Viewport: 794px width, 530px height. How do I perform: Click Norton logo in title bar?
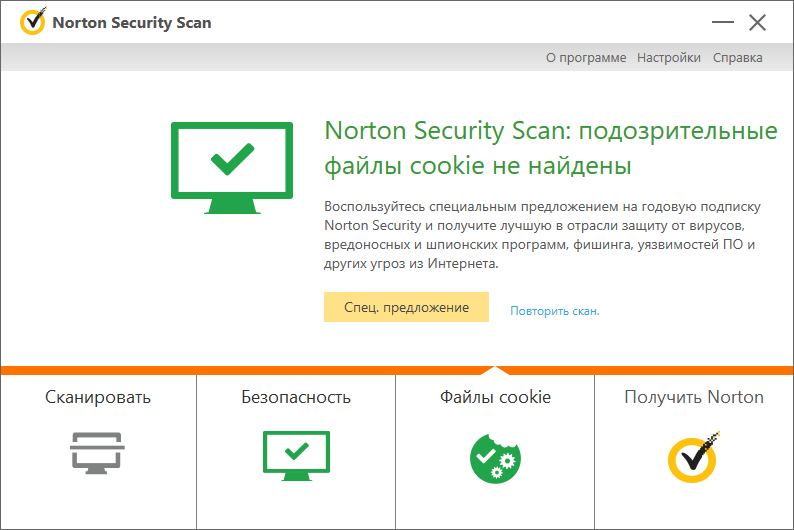(32, 22)
